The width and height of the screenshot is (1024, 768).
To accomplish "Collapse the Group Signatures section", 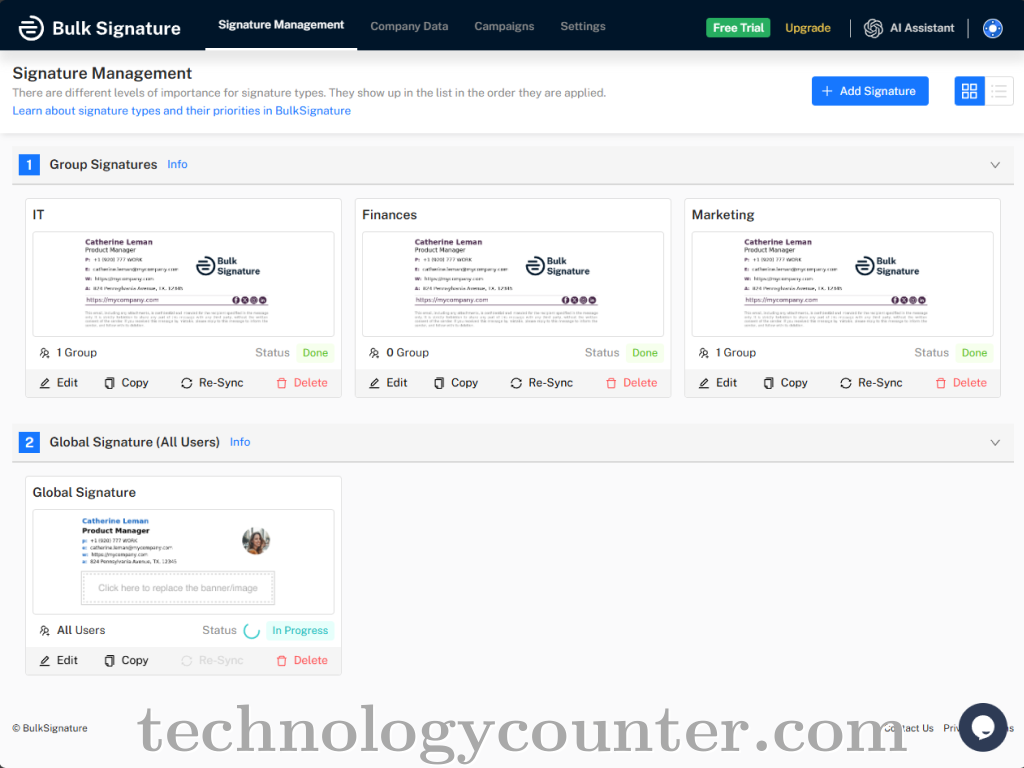I will tap(995, 165).
